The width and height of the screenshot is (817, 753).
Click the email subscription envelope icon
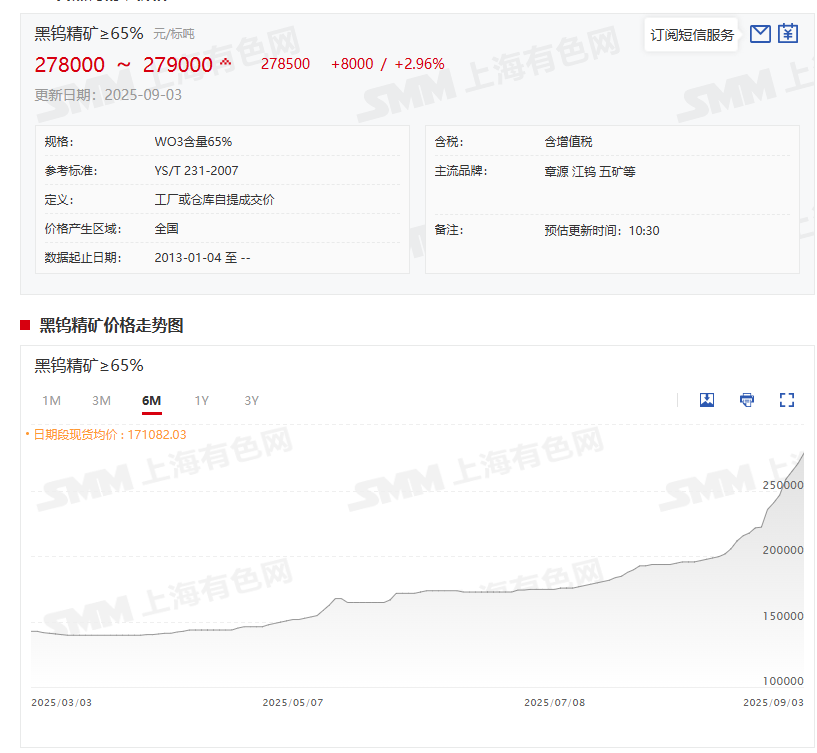pos(760,34)
